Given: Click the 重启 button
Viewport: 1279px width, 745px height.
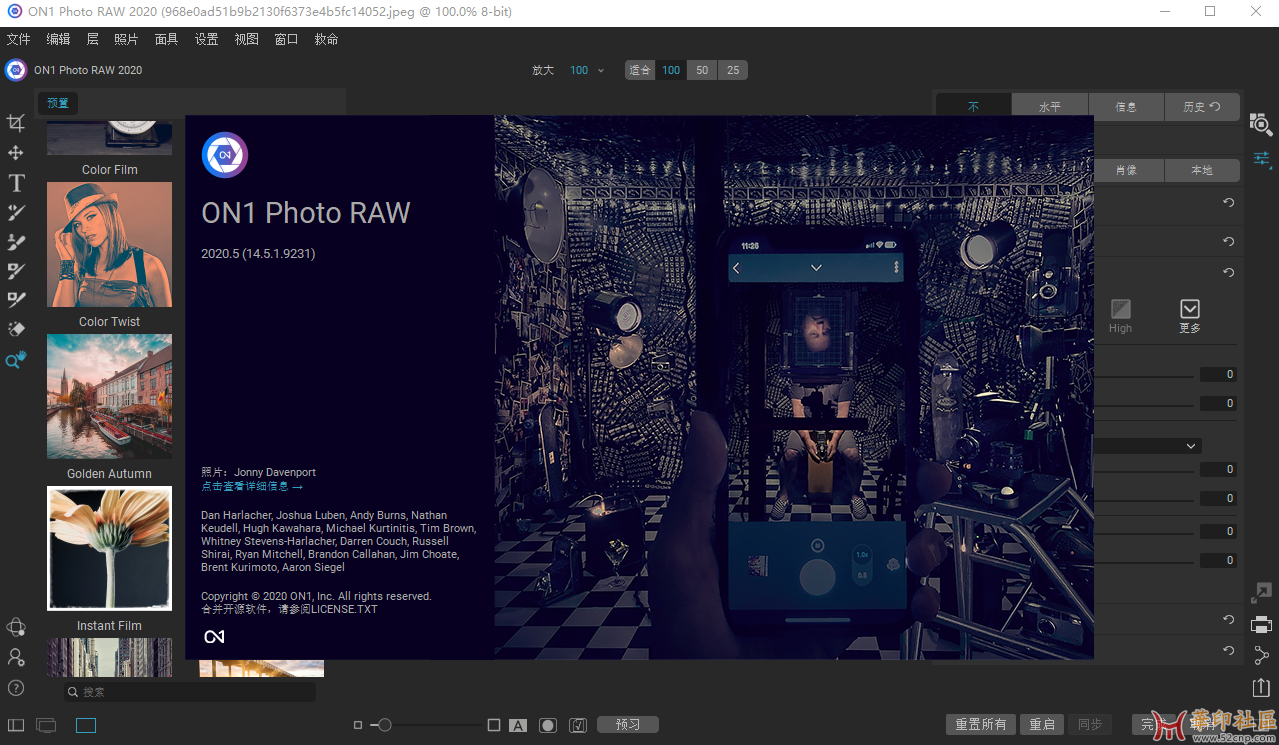Looking at the screenshot, I should pos(1042,725).
